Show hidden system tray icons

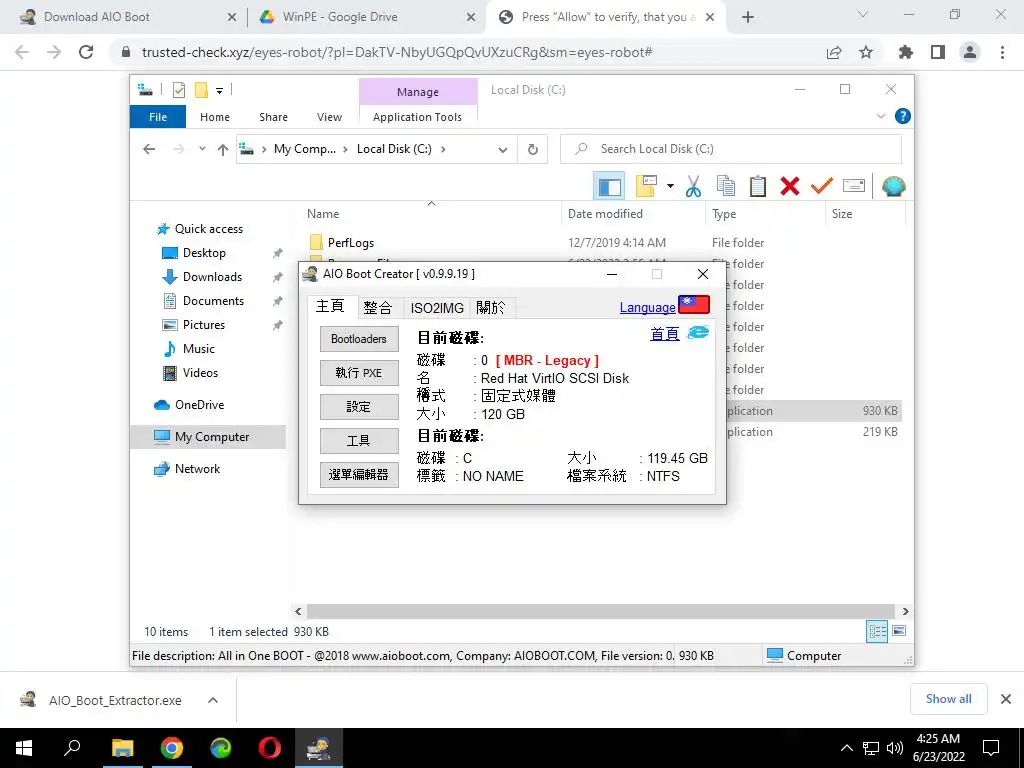click(846, 748)
